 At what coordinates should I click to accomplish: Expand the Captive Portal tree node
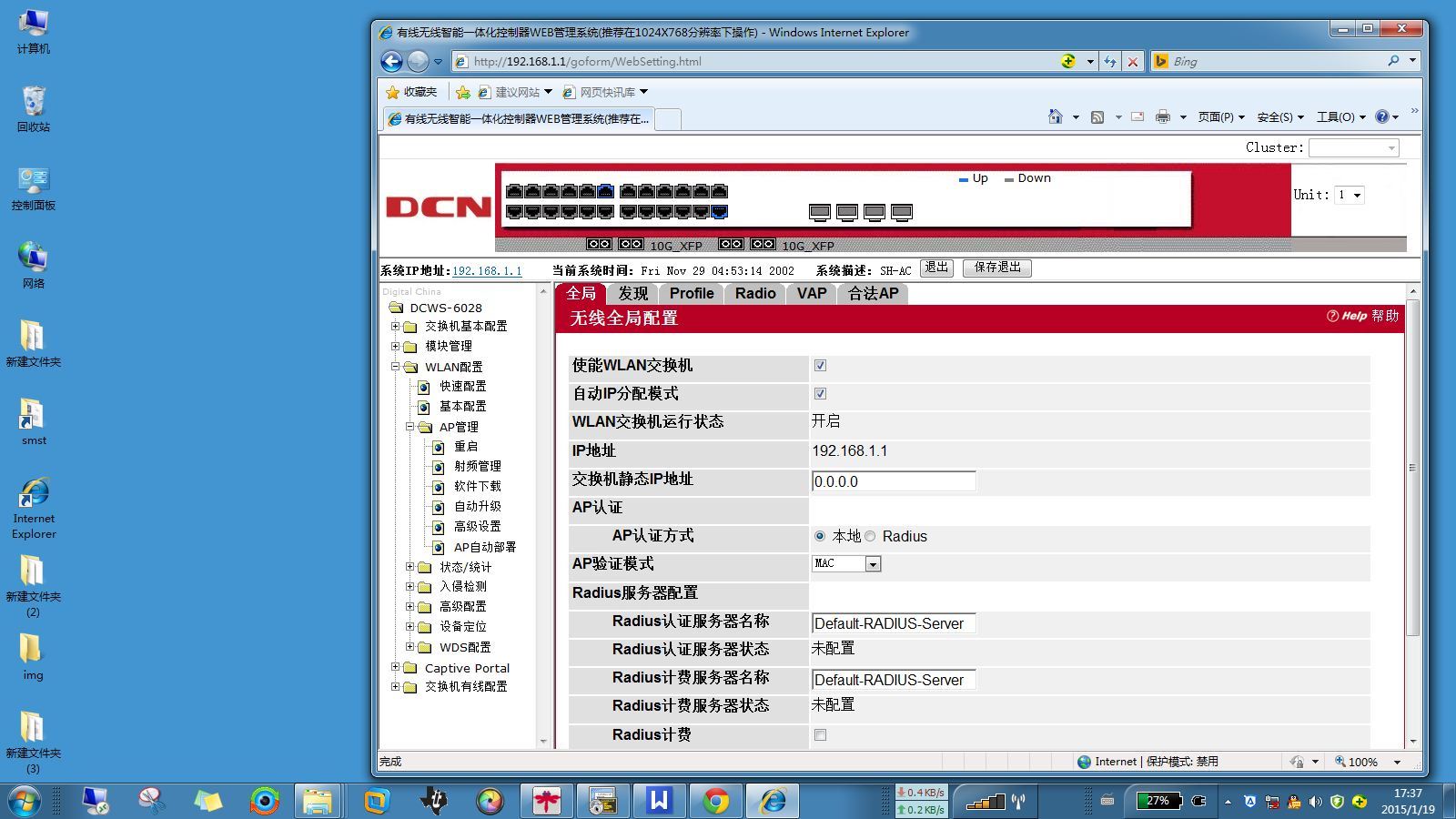396,667
